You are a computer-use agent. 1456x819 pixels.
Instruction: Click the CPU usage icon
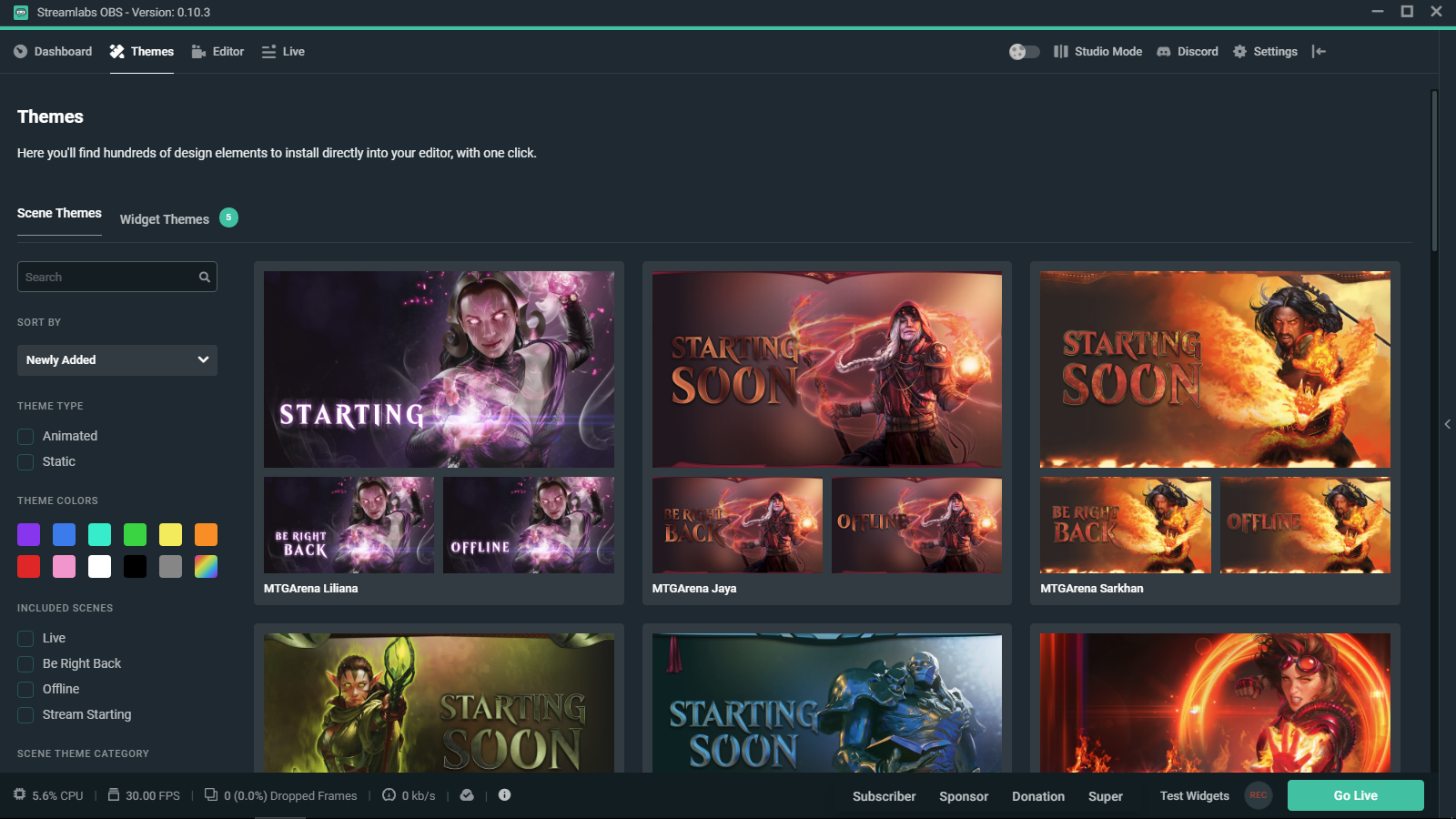pos(20,794)
